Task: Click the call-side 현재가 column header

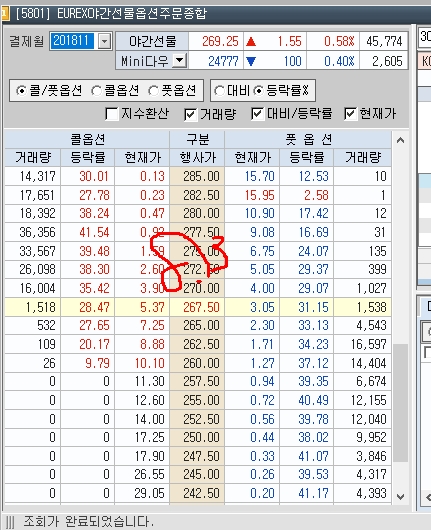Action: coord(142,157)
